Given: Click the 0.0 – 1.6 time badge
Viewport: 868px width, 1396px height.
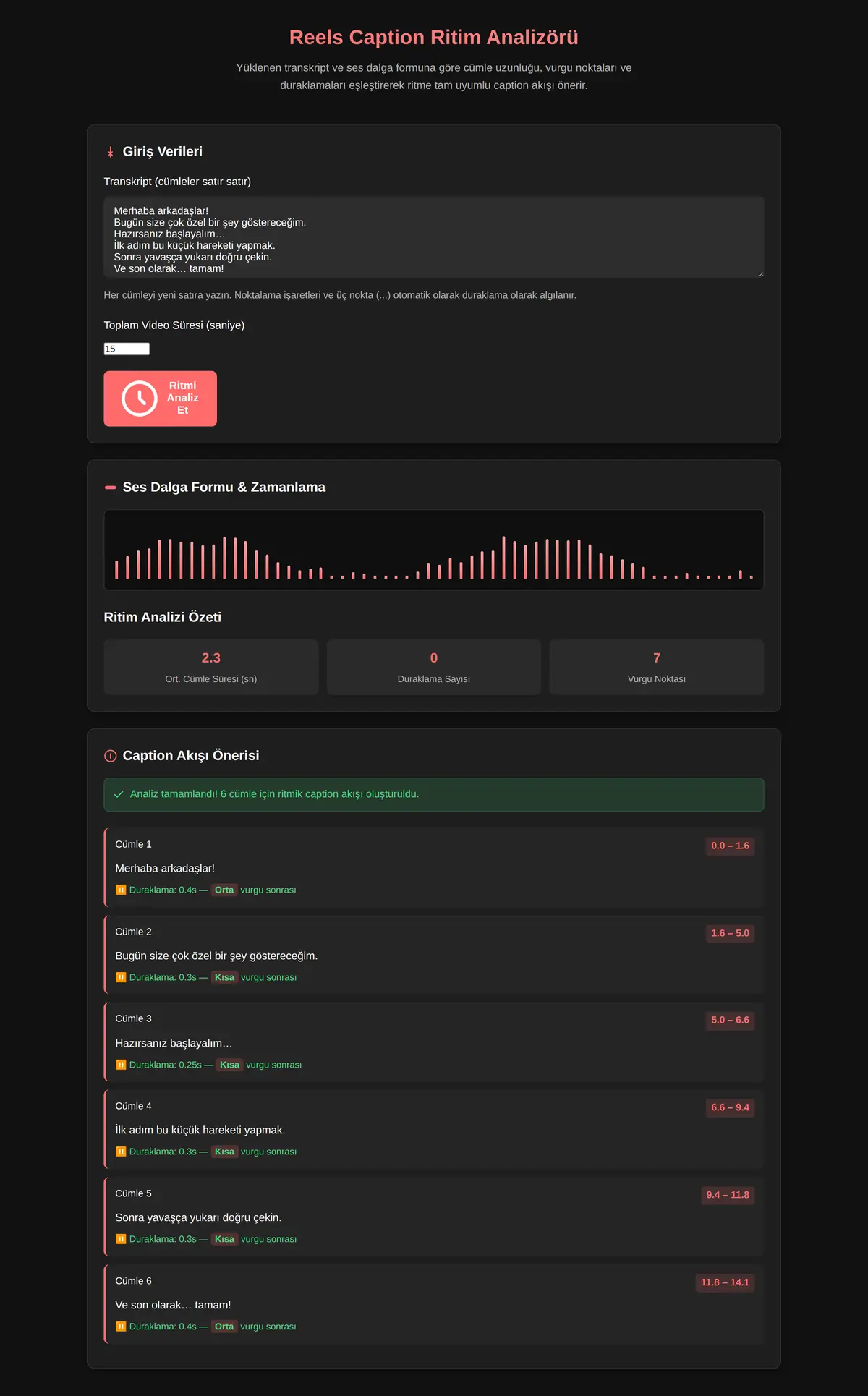Looking at the screenshot, I should click(730, 846).
